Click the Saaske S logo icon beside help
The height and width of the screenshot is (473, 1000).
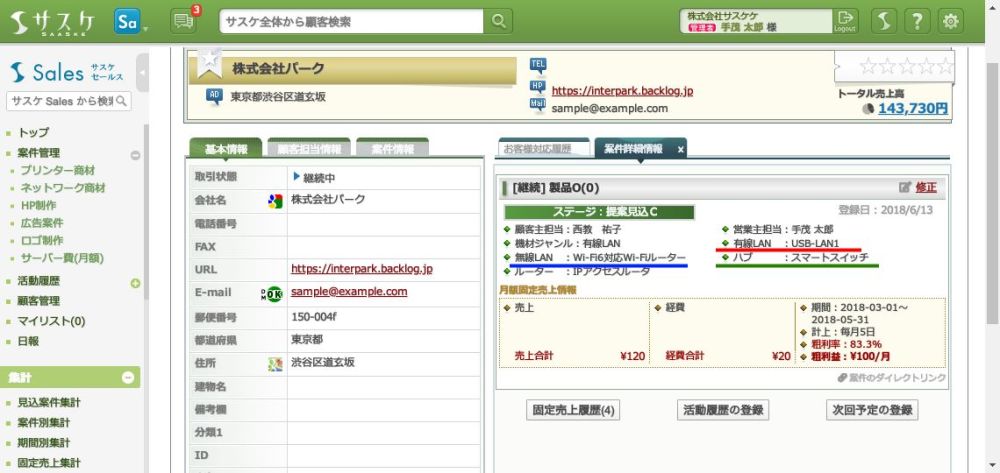(x=883, y=21)
